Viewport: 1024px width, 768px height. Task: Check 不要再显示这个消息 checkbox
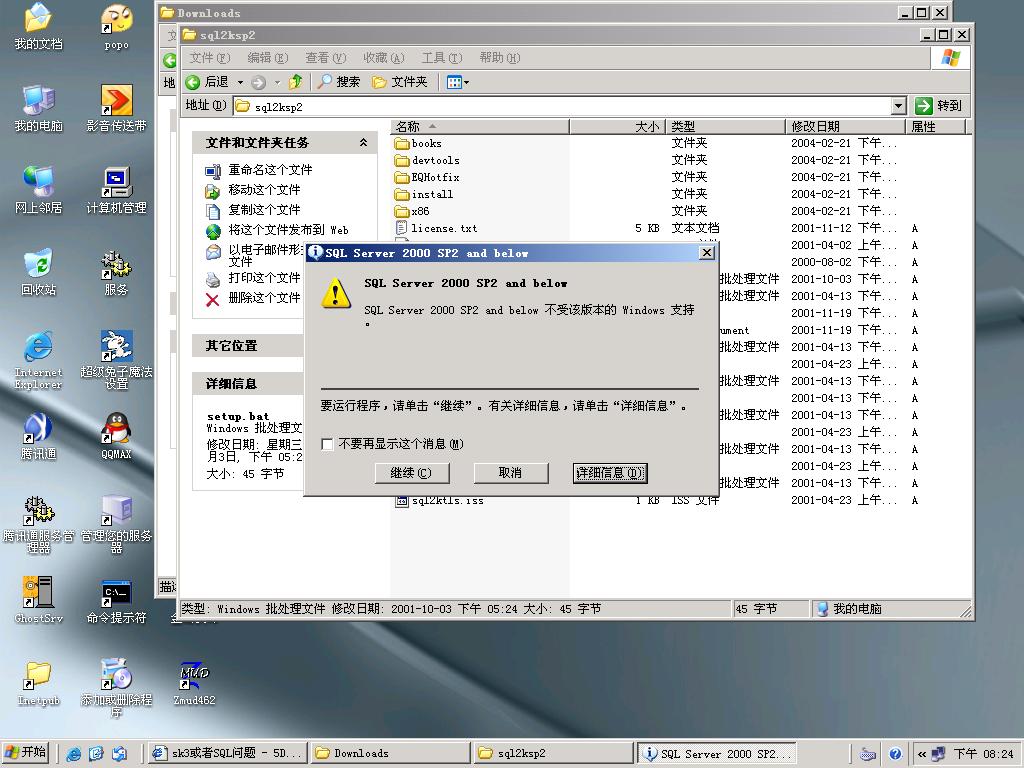point(328,444)
